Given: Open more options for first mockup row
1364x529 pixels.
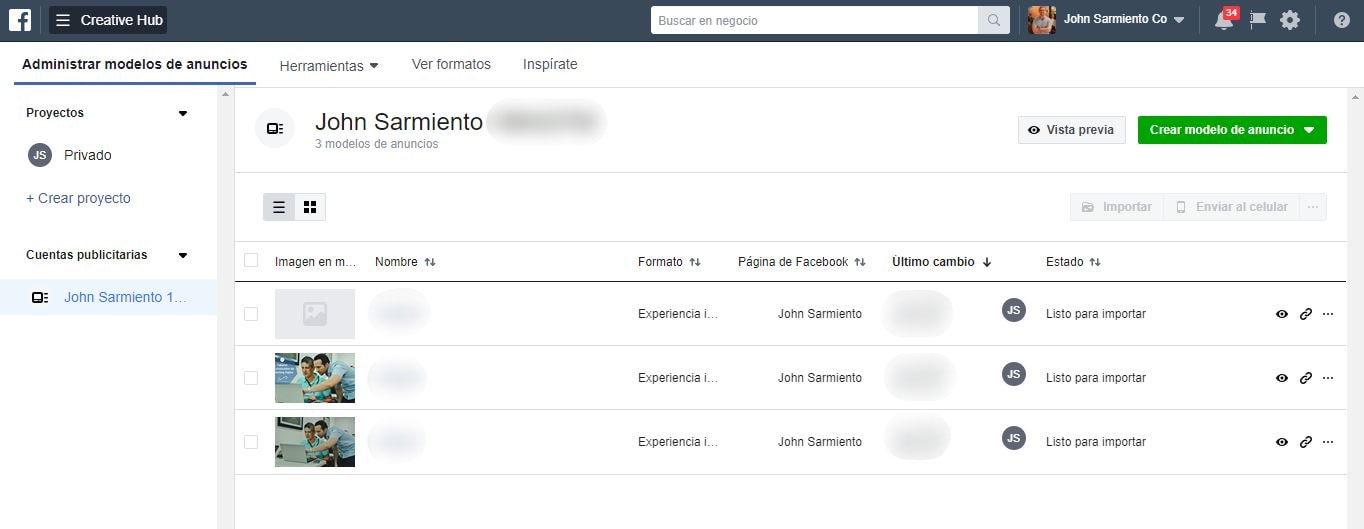Looking at the screenshot, I should pyautogui.click(x=1328, y=314).
